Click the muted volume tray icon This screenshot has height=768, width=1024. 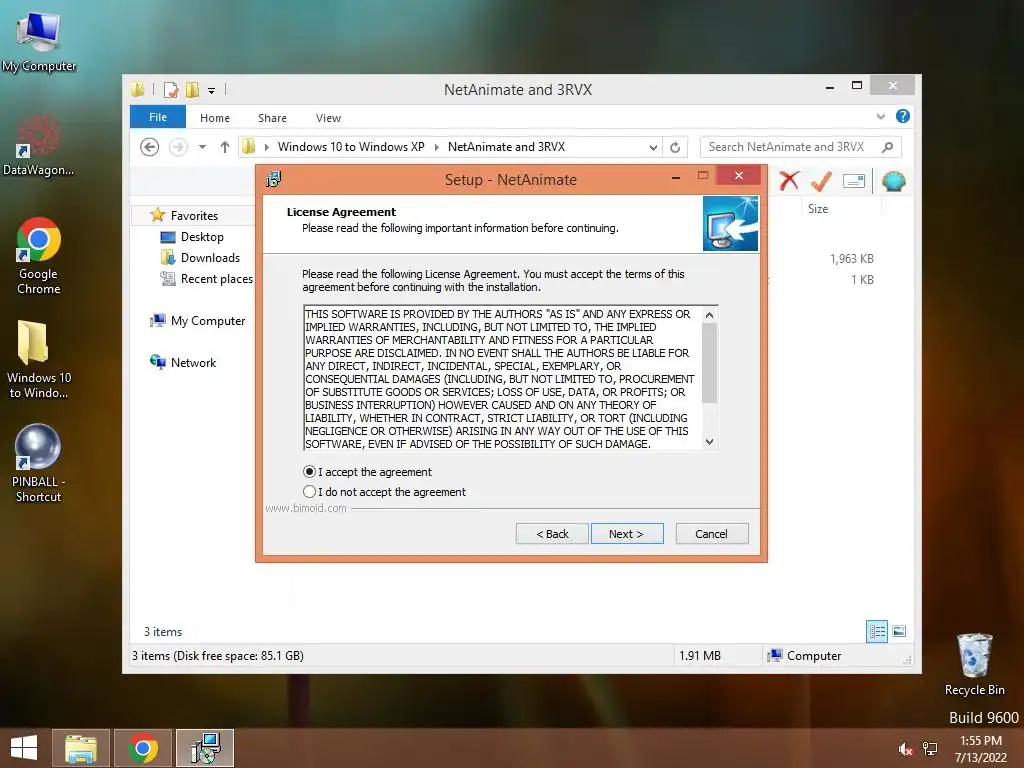(905, 749)
